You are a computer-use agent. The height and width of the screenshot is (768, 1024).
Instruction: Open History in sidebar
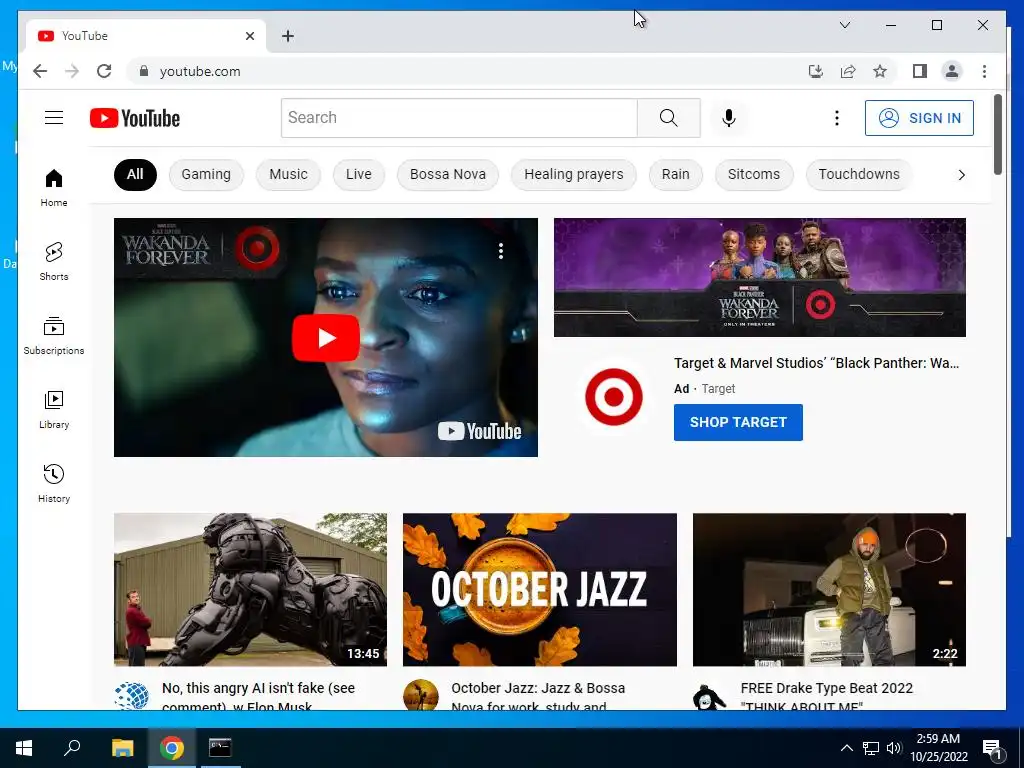tap(54, 483)
